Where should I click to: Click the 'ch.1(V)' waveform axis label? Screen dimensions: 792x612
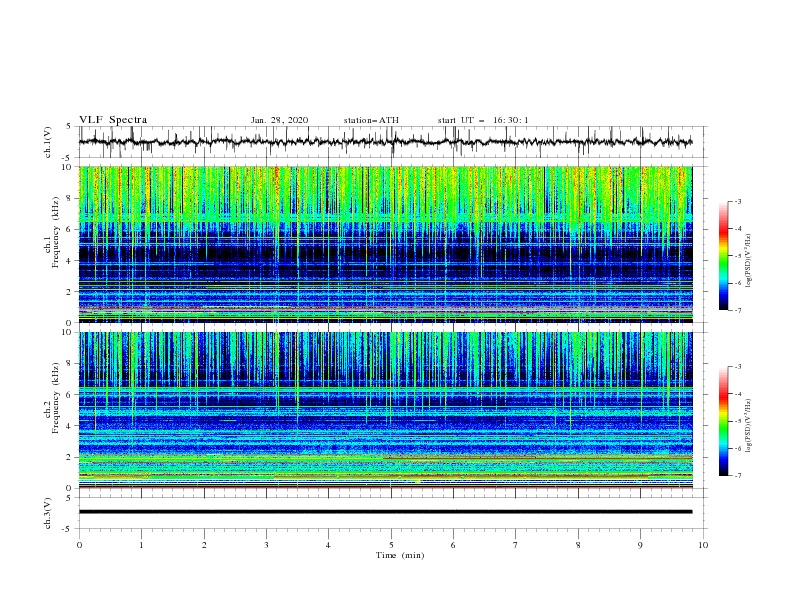click(48, 142)
